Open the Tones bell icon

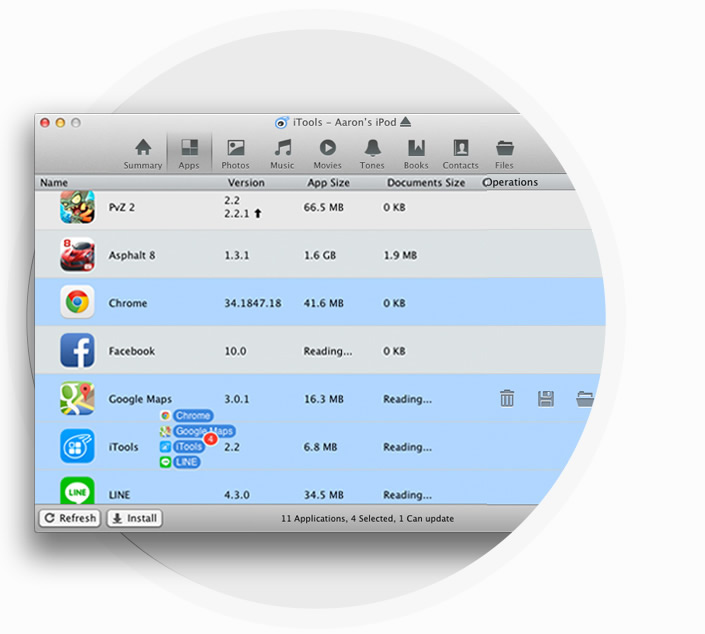[372, 153]
